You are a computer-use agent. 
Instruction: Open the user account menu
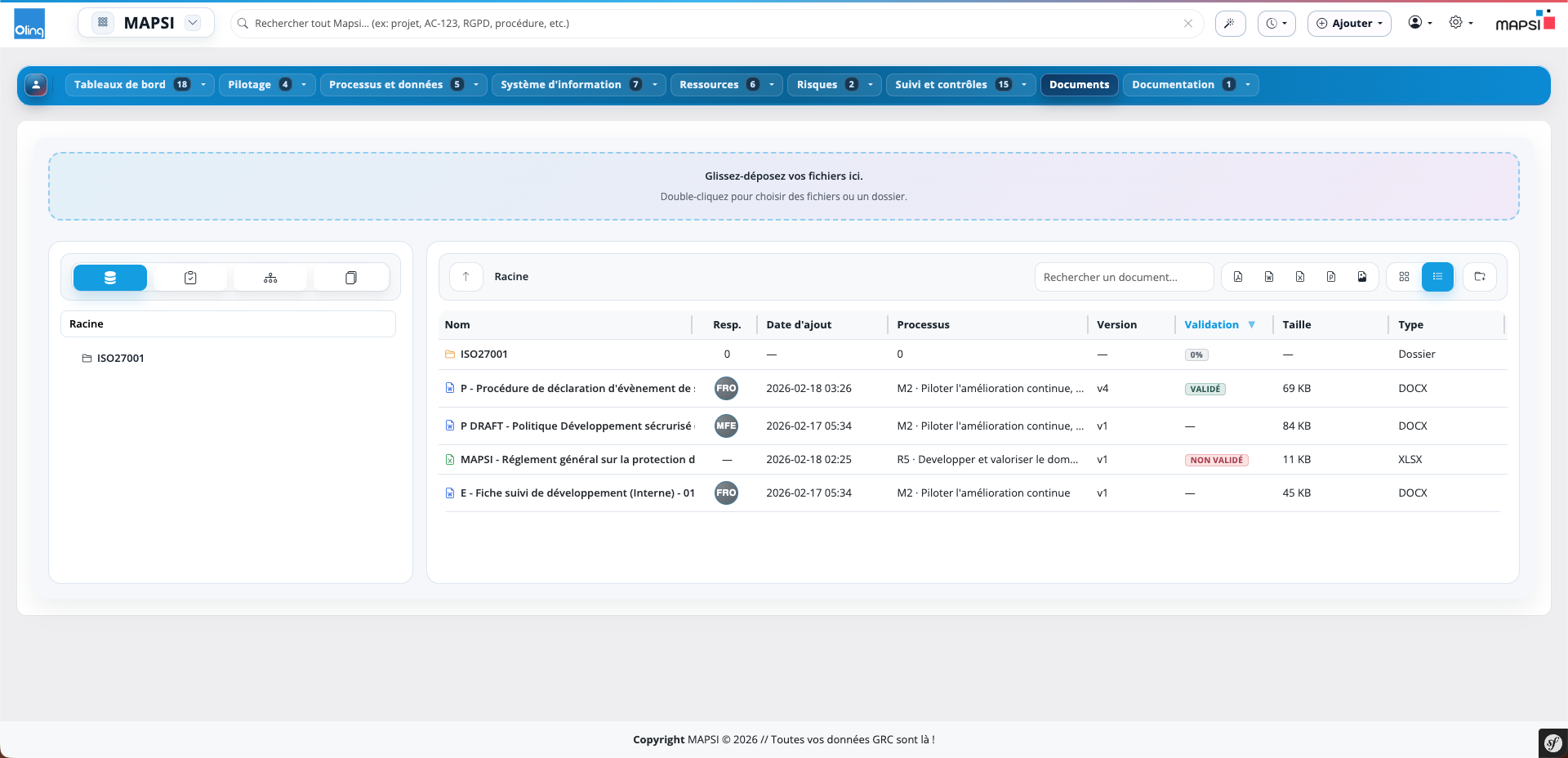click(x=1420, y=23)
